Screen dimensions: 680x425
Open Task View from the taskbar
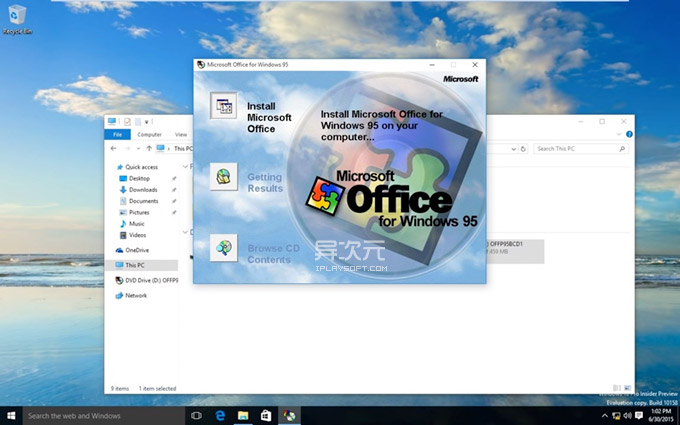tap(196, 415)
